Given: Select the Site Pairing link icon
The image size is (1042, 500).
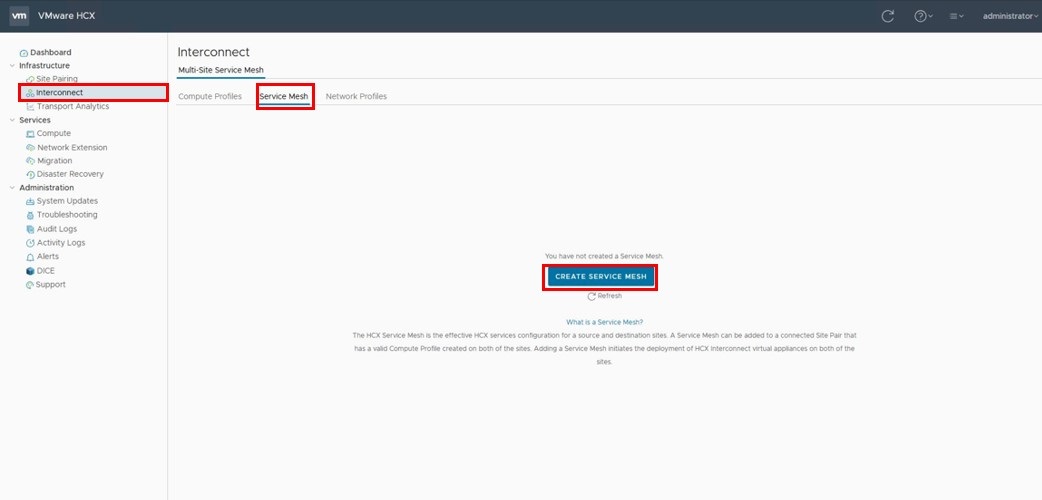Looking at the screenshot, I should click(x=30, y=79).
